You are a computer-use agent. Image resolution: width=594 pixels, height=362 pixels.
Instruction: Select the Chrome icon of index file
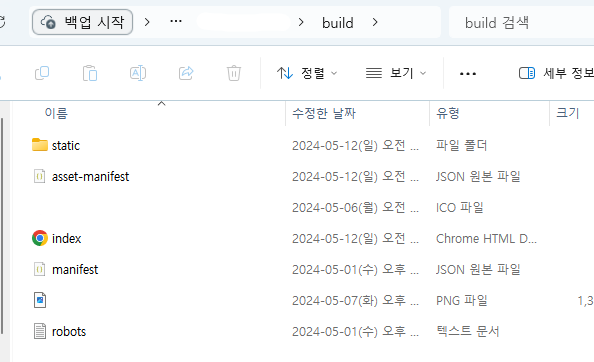coord(40,238)
